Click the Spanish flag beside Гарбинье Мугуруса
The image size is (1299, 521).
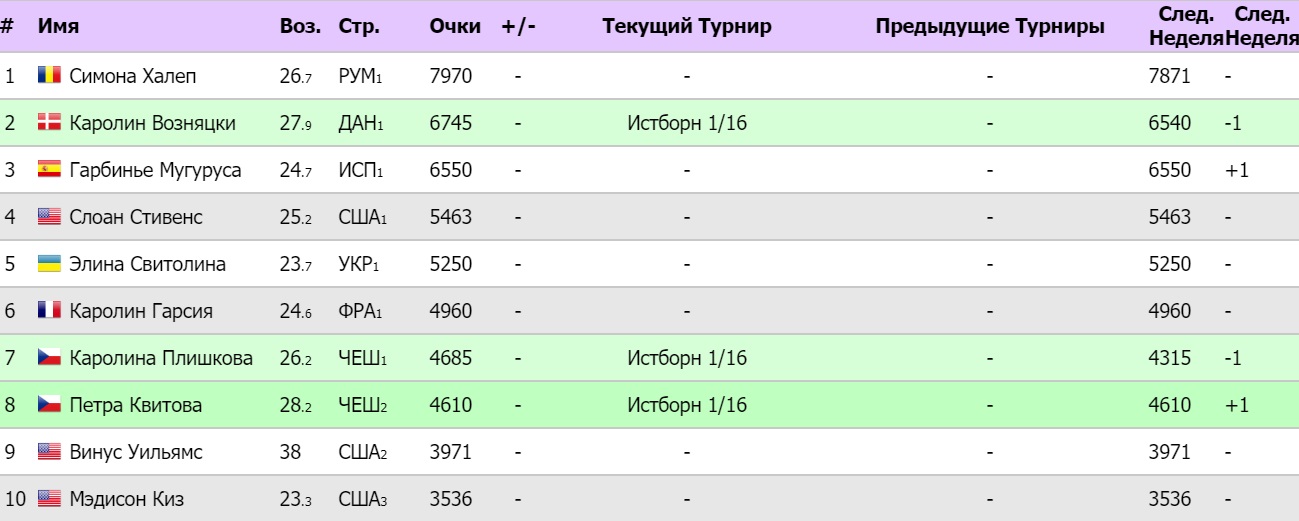[x=49, y=170]
